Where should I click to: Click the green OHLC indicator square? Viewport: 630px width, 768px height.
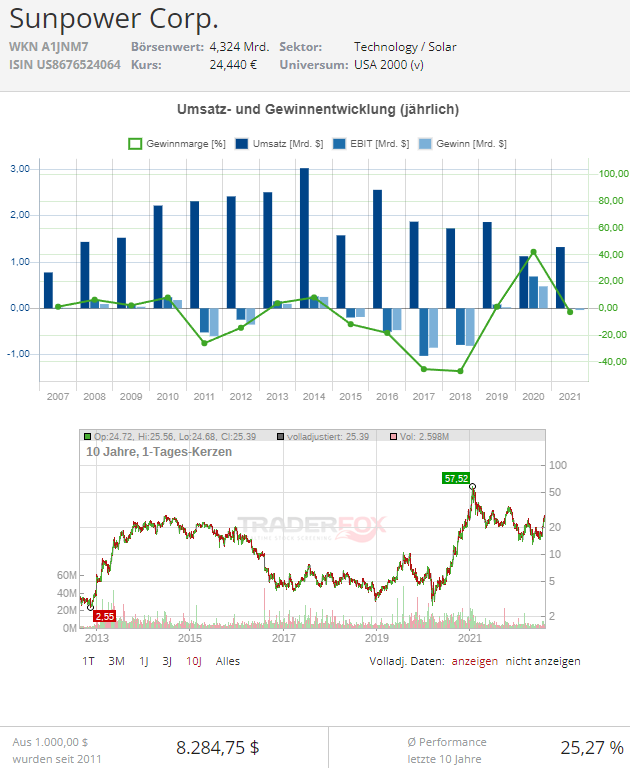click(88, 436)
